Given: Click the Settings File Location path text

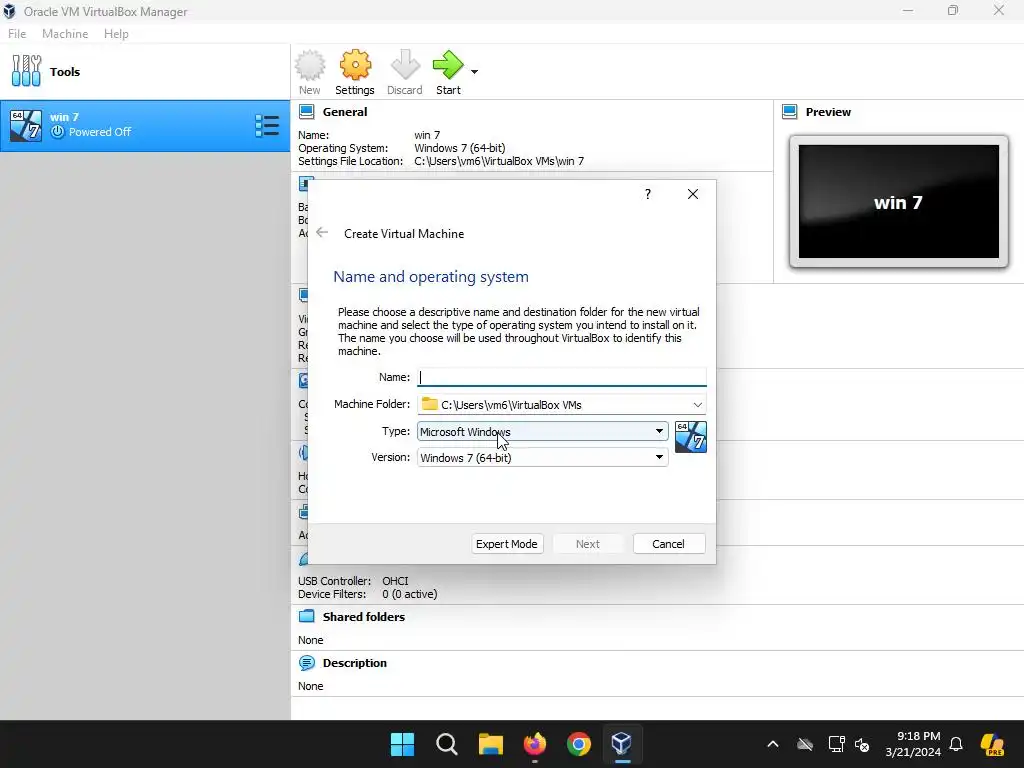Looking at the screenshot, I should [499, 161].
